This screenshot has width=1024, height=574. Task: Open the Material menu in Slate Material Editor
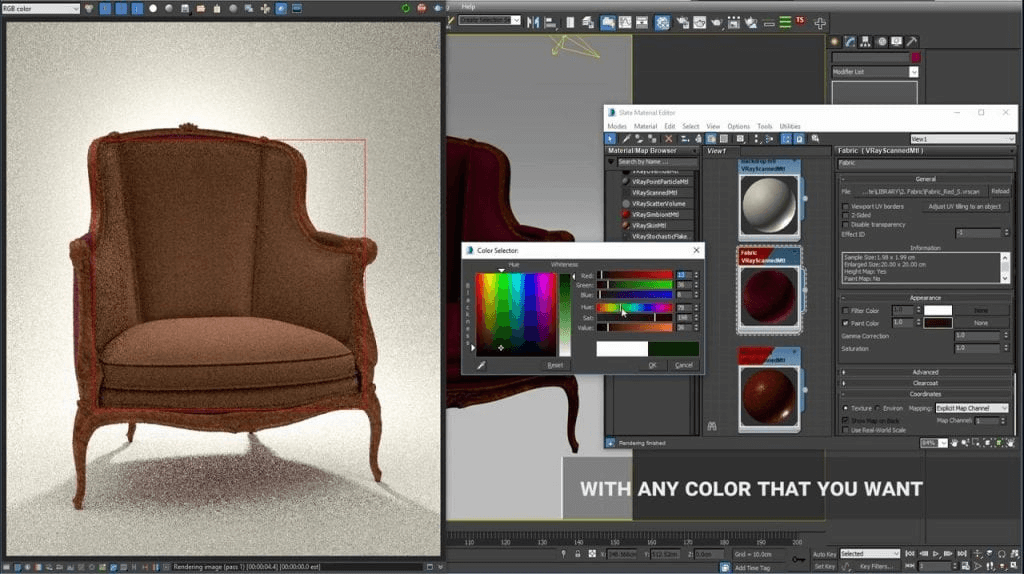(645, 127)
